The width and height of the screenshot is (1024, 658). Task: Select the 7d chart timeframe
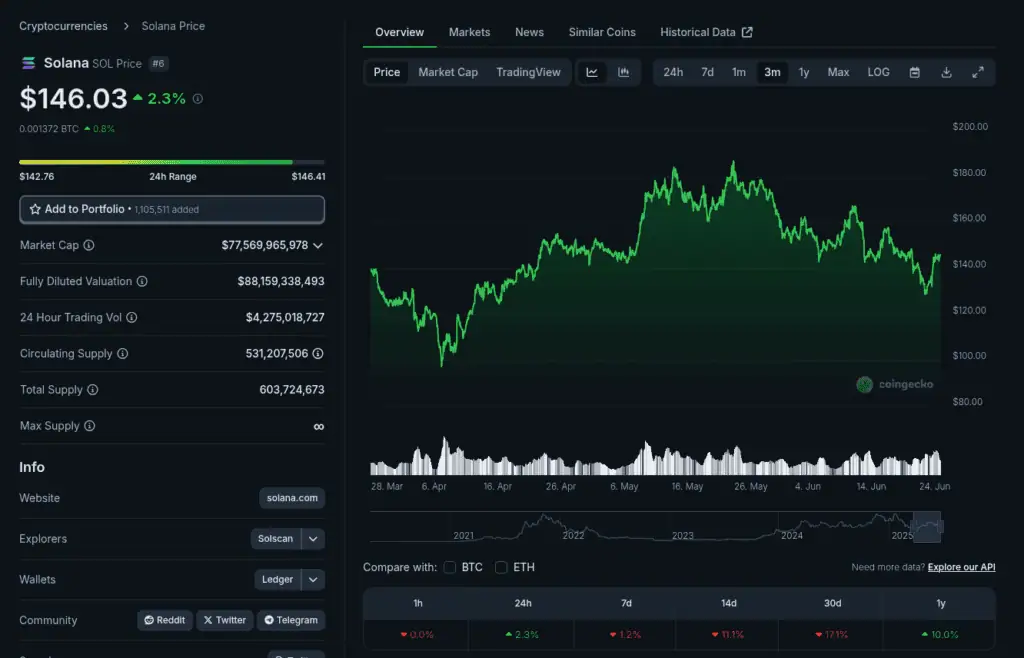(x=707, y=72)
